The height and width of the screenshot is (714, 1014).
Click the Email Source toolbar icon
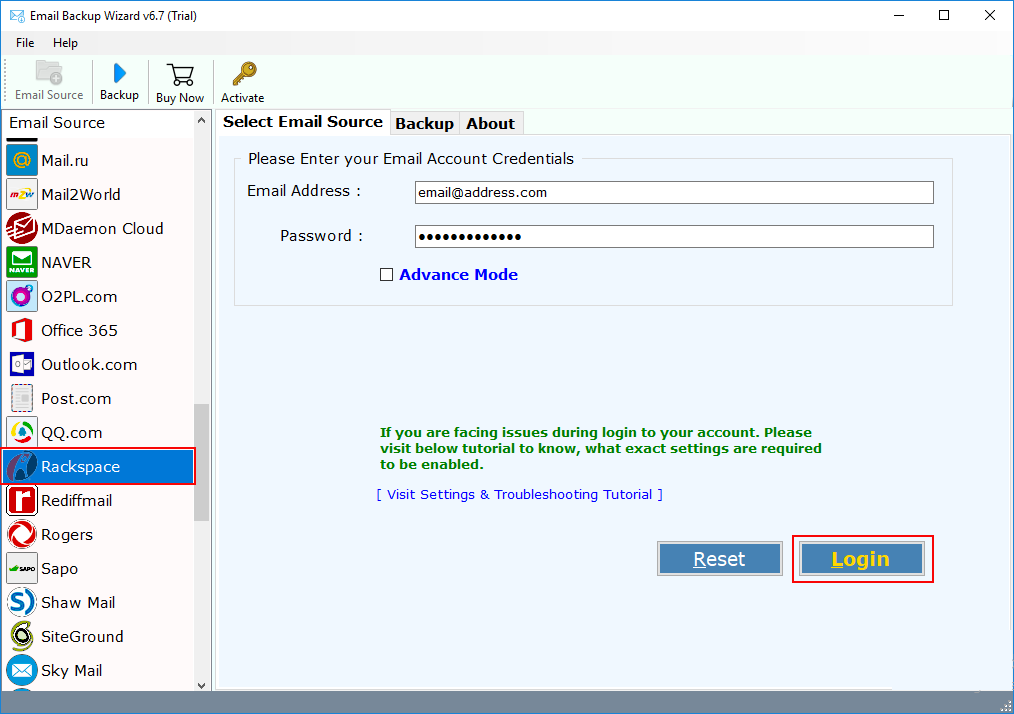point(49,72)
